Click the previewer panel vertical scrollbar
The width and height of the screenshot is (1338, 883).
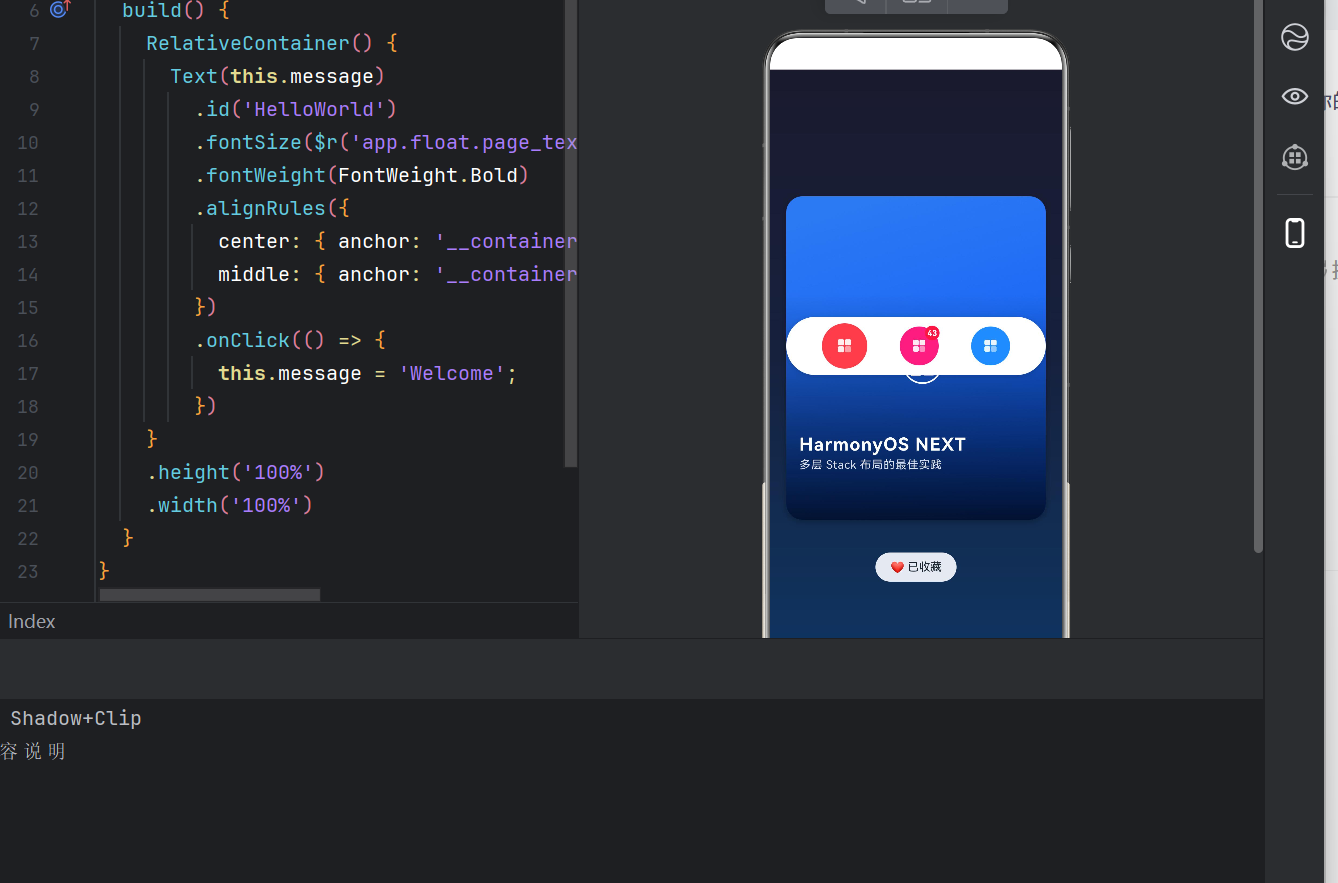click(x=1258, y=276)
